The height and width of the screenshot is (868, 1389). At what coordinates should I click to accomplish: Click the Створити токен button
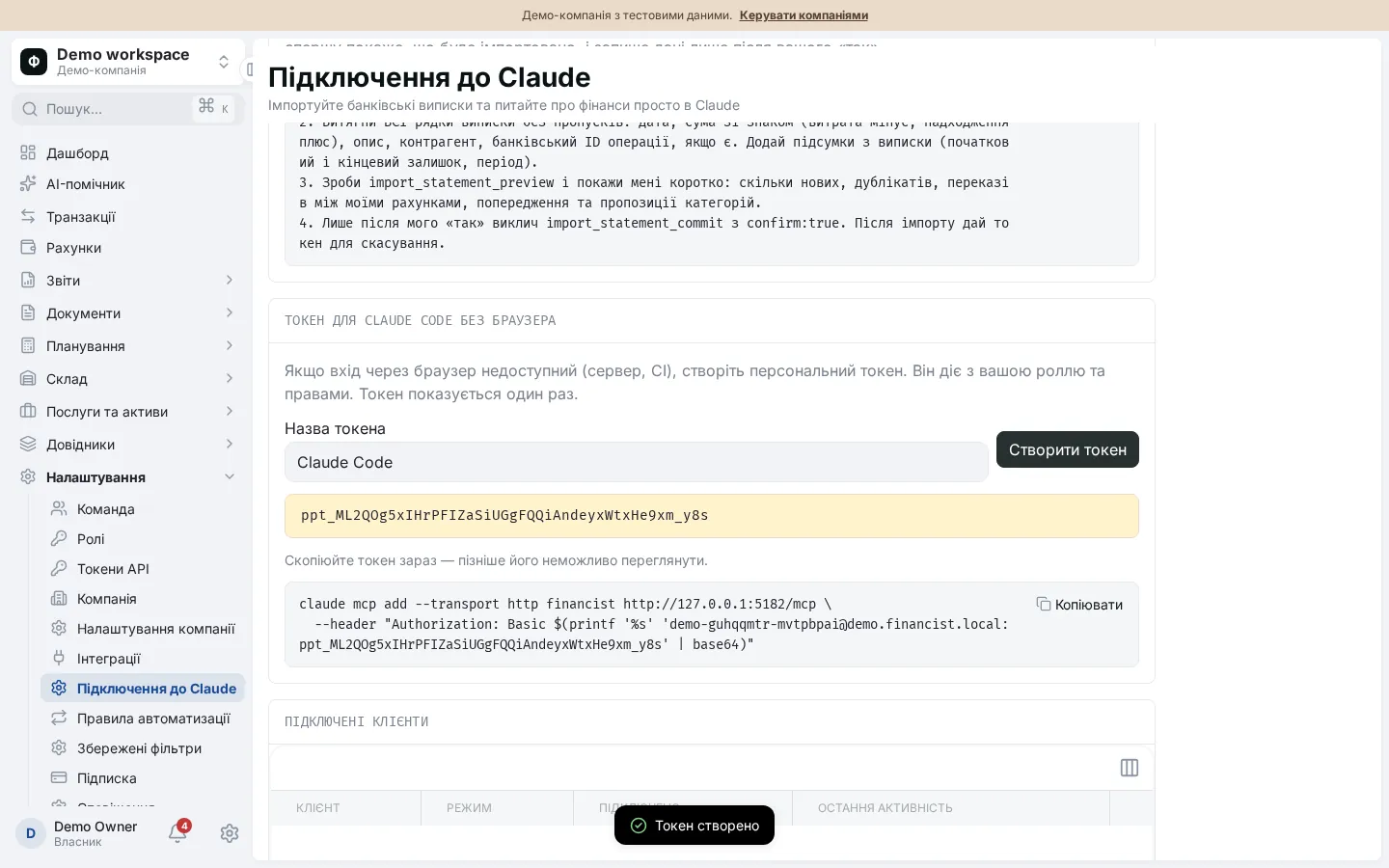click(1068, 449)
